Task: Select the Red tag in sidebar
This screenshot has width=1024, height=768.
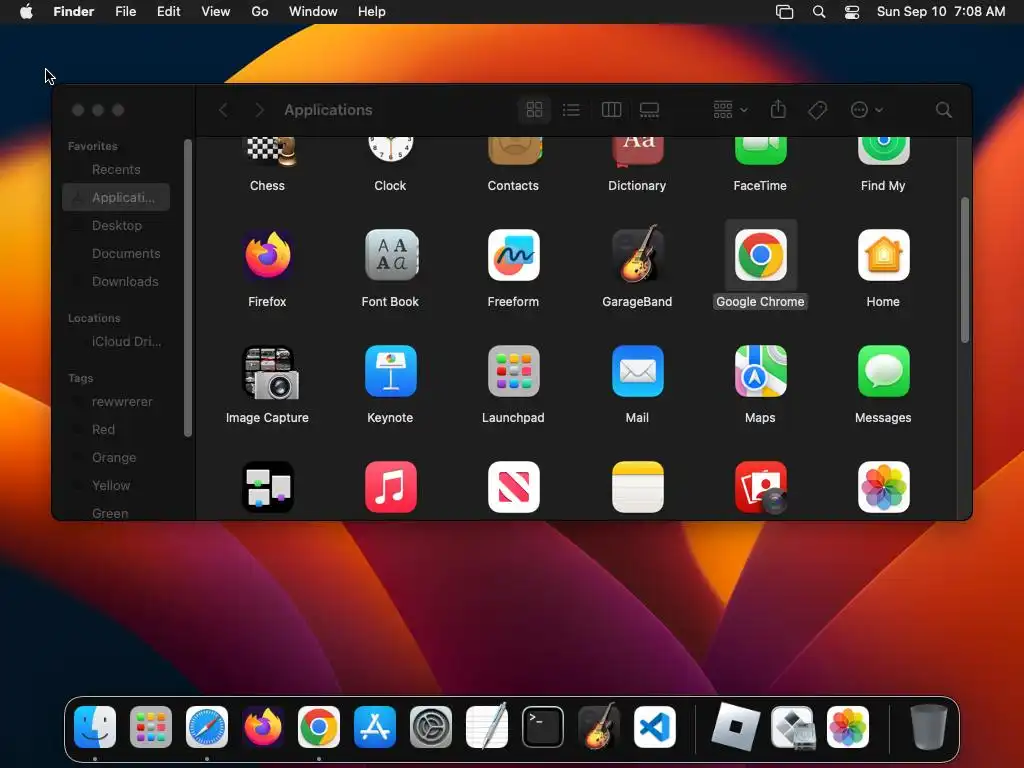Action: coord(116,430)
